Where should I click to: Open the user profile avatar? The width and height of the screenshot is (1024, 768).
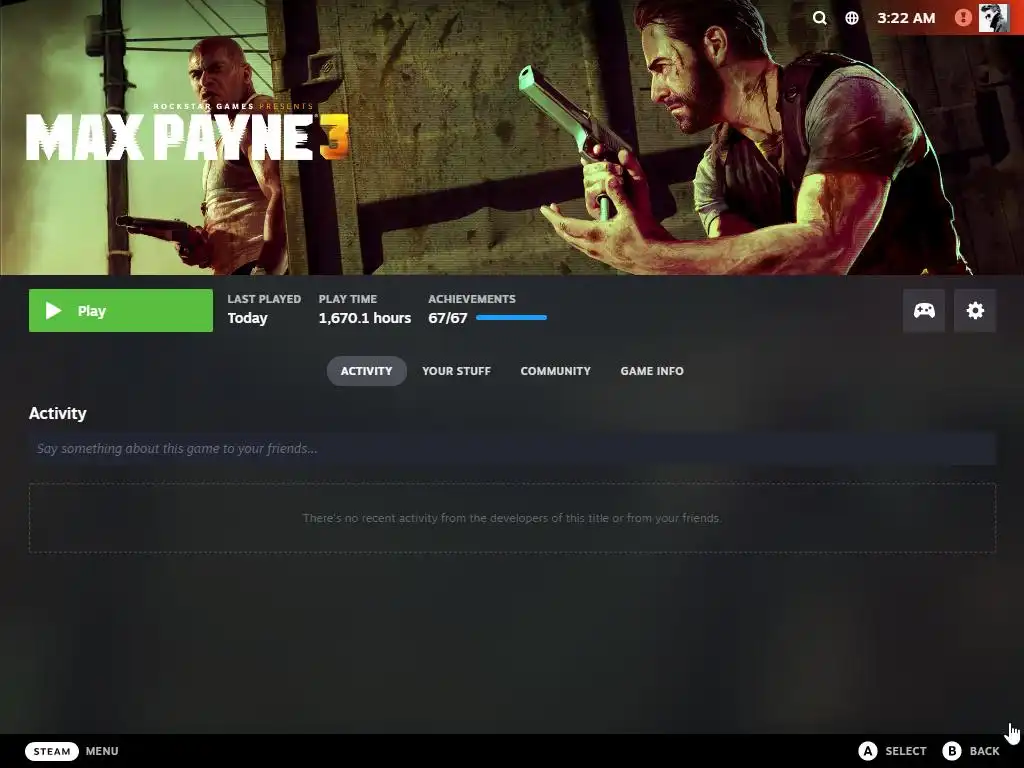click(993, 18)
